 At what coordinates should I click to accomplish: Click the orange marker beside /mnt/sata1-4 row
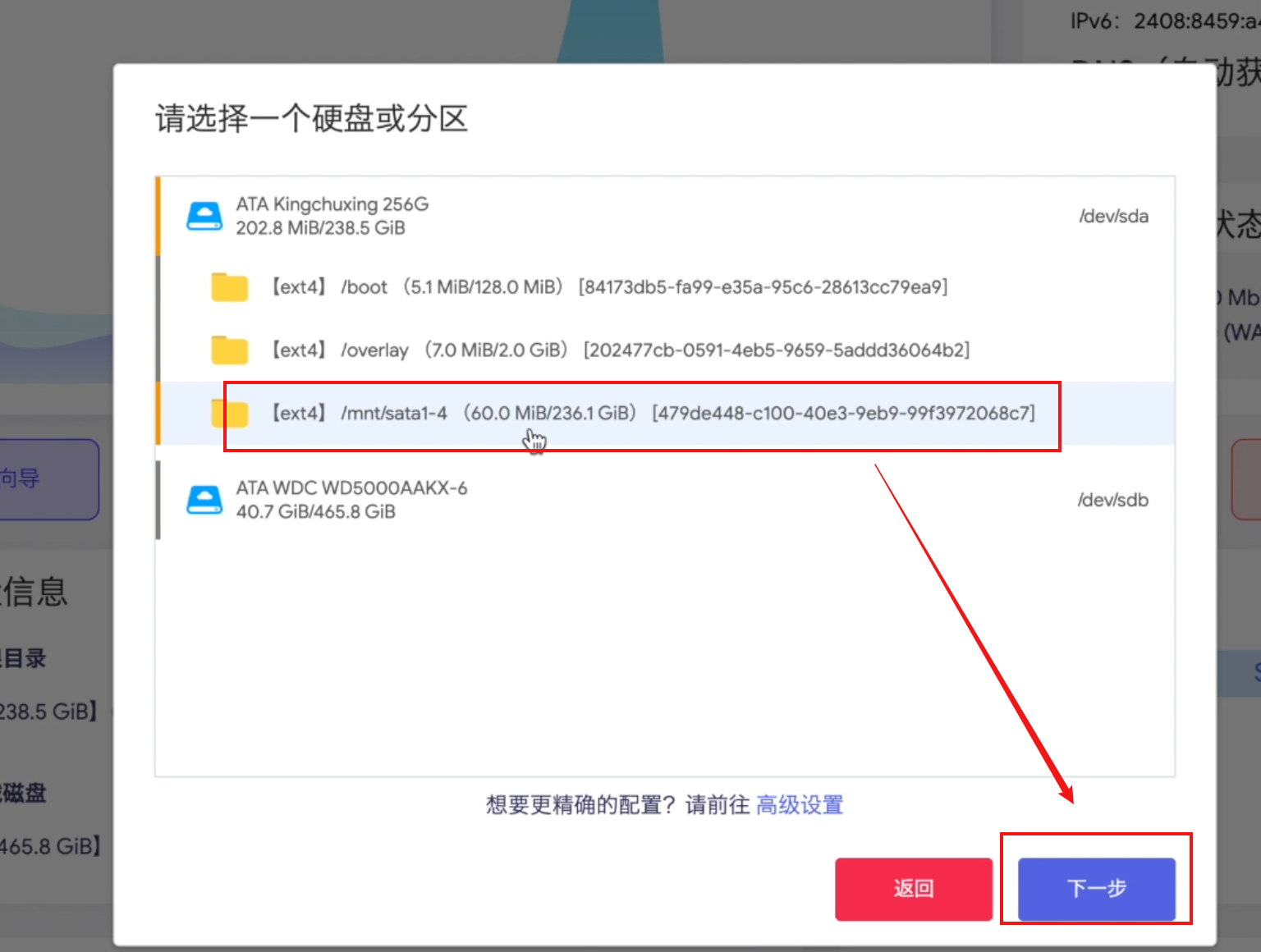click(x=158, y=413)
